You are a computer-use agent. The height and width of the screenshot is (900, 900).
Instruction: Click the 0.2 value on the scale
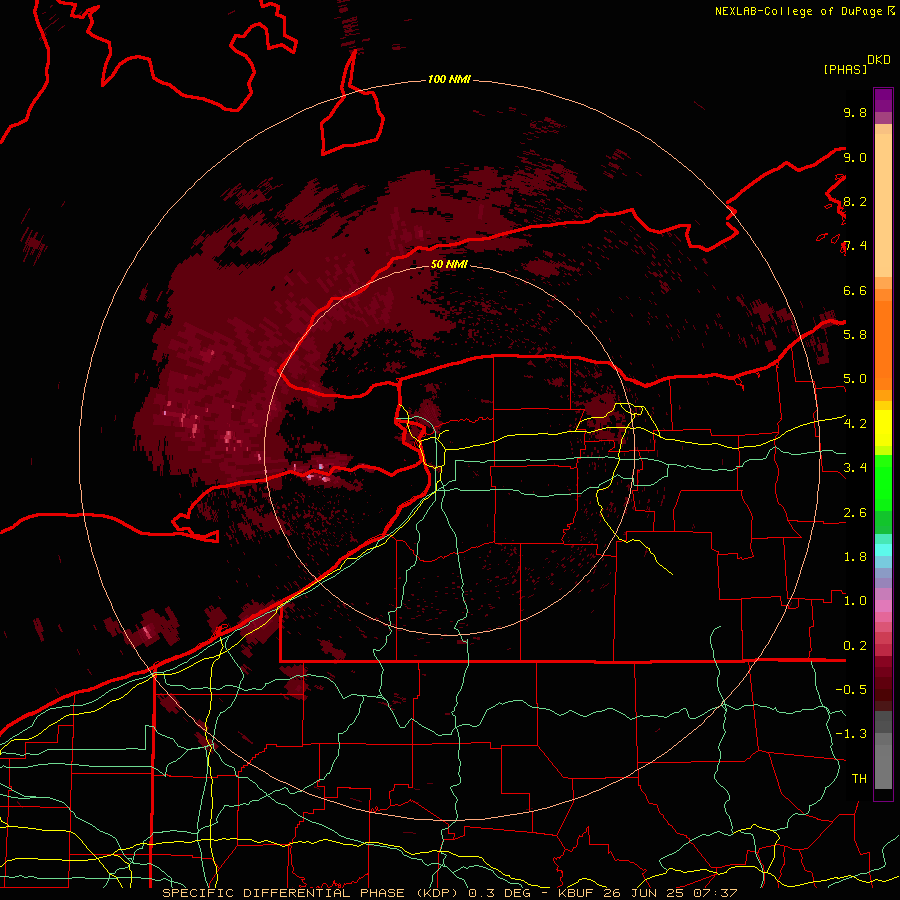(855, 645)
